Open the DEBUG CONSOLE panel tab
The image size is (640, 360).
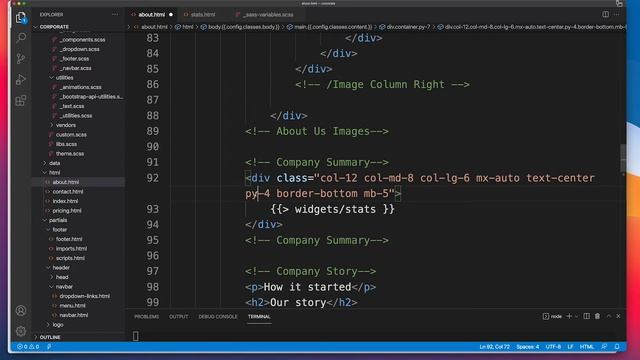218,317
